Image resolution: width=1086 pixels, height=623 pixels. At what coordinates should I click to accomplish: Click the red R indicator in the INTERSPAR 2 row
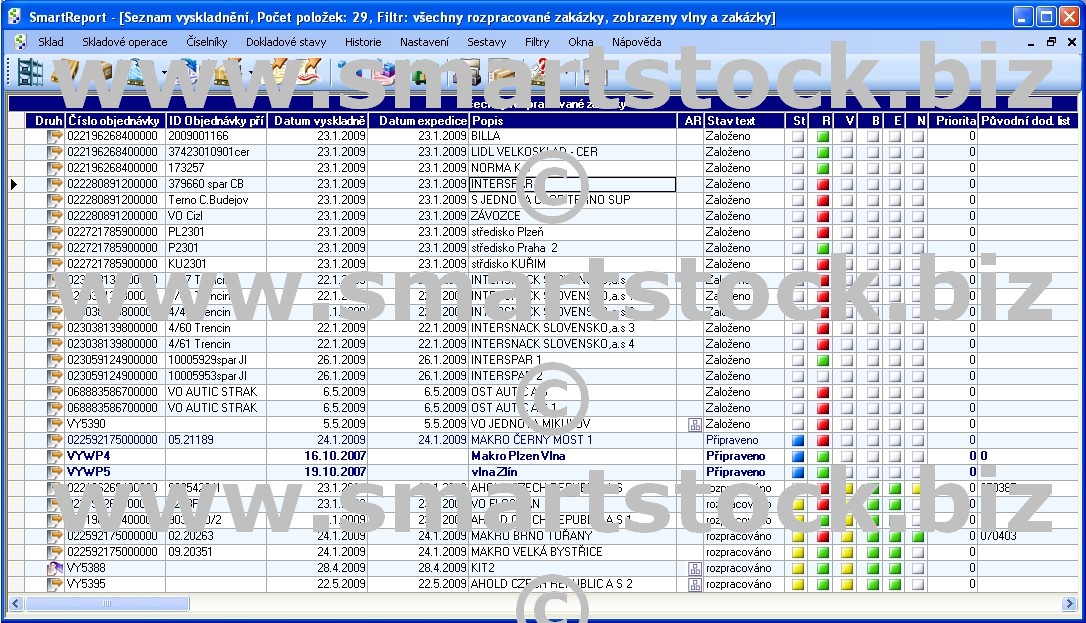point(823,376)
